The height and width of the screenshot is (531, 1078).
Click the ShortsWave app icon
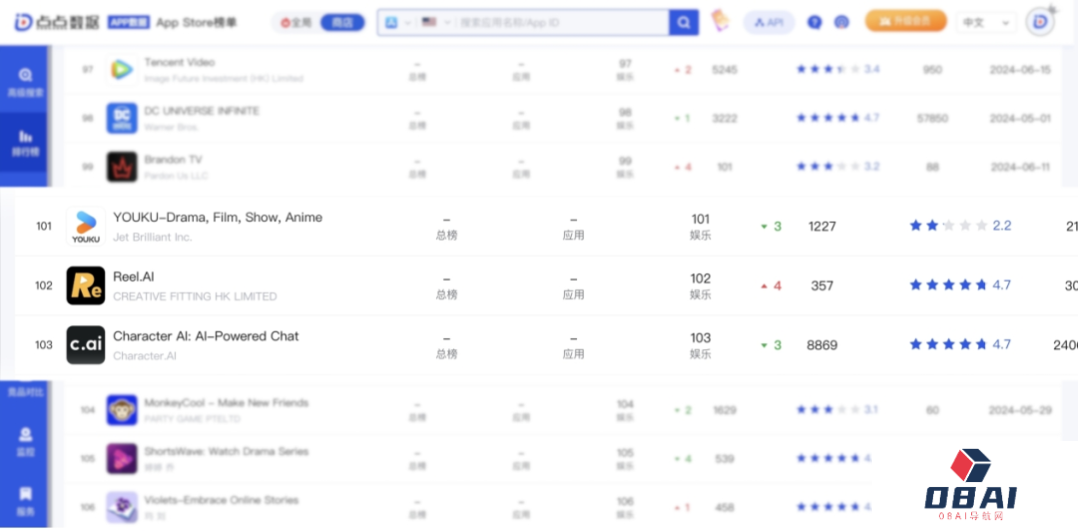tap(122, 459)
